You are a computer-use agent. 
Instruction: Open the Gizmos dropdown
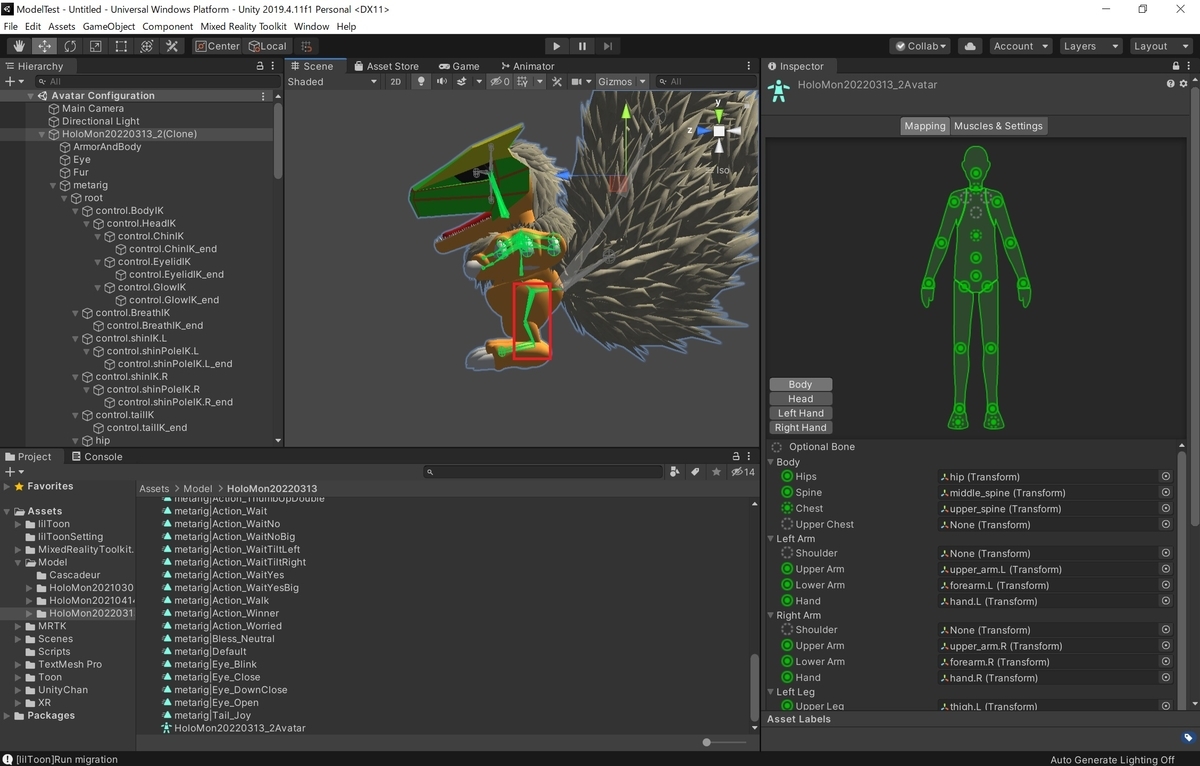click(623, 81)
